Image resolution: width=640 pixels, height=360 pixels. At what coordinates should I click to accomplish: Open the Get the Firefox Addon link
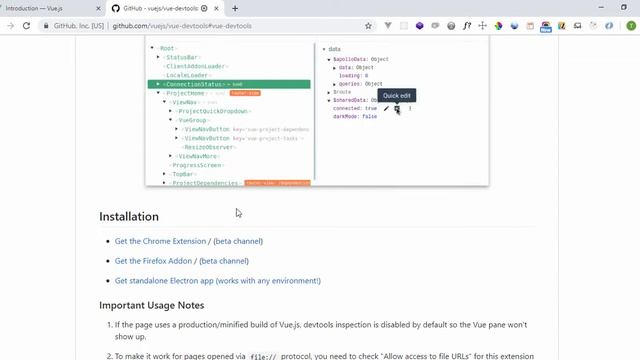tap(153, 261)
